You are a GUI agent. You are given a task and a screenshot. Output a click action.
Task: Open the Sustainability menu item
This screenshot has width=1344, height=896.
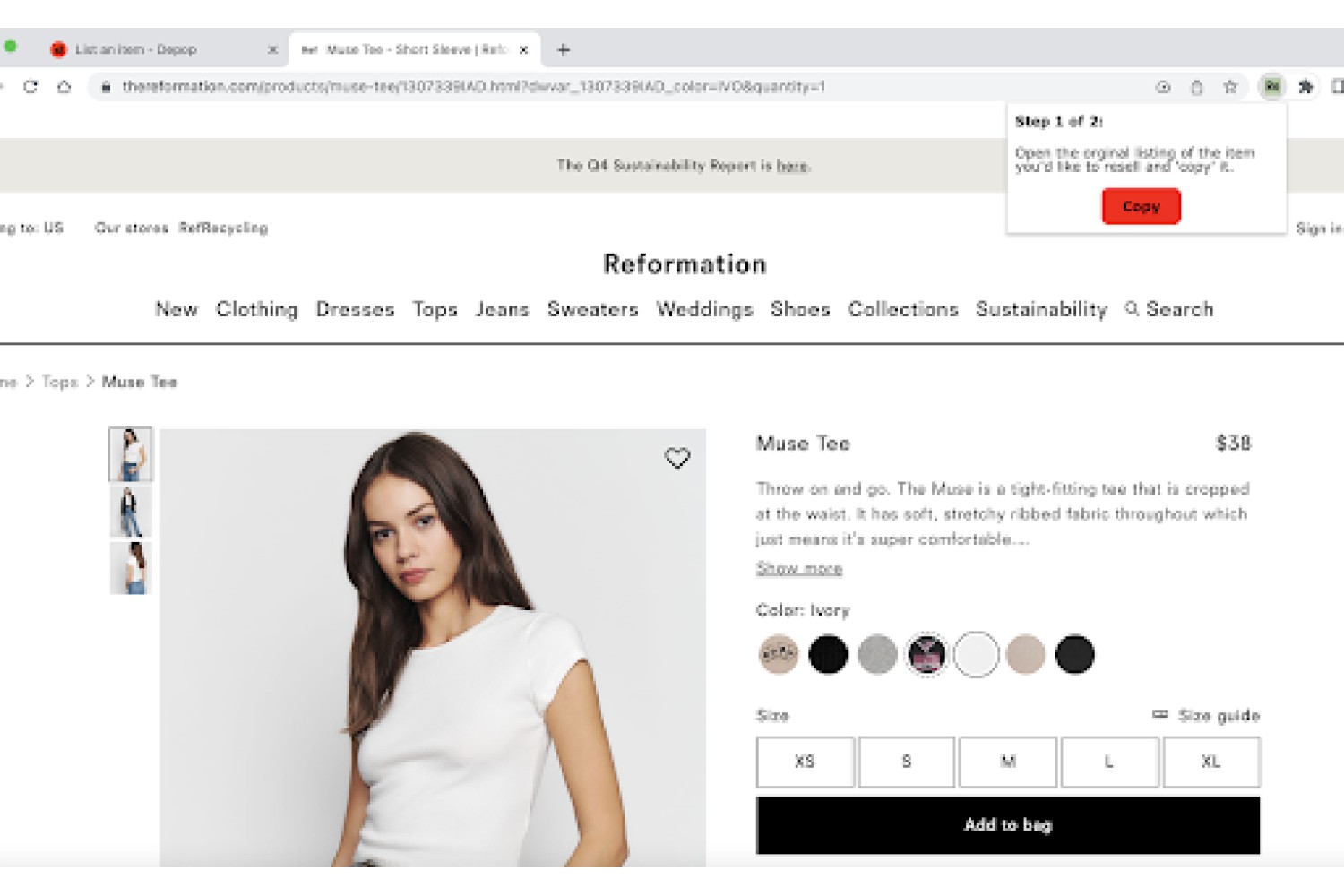point(1041,309)
